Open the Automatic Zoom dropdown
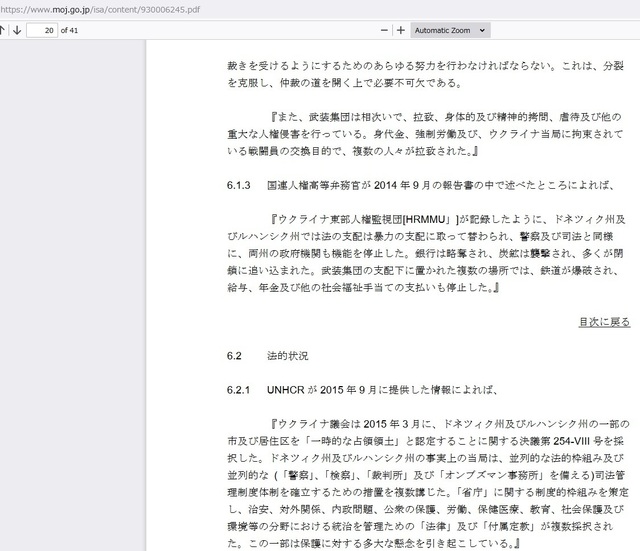640x551 pixels. click(450, 30)
